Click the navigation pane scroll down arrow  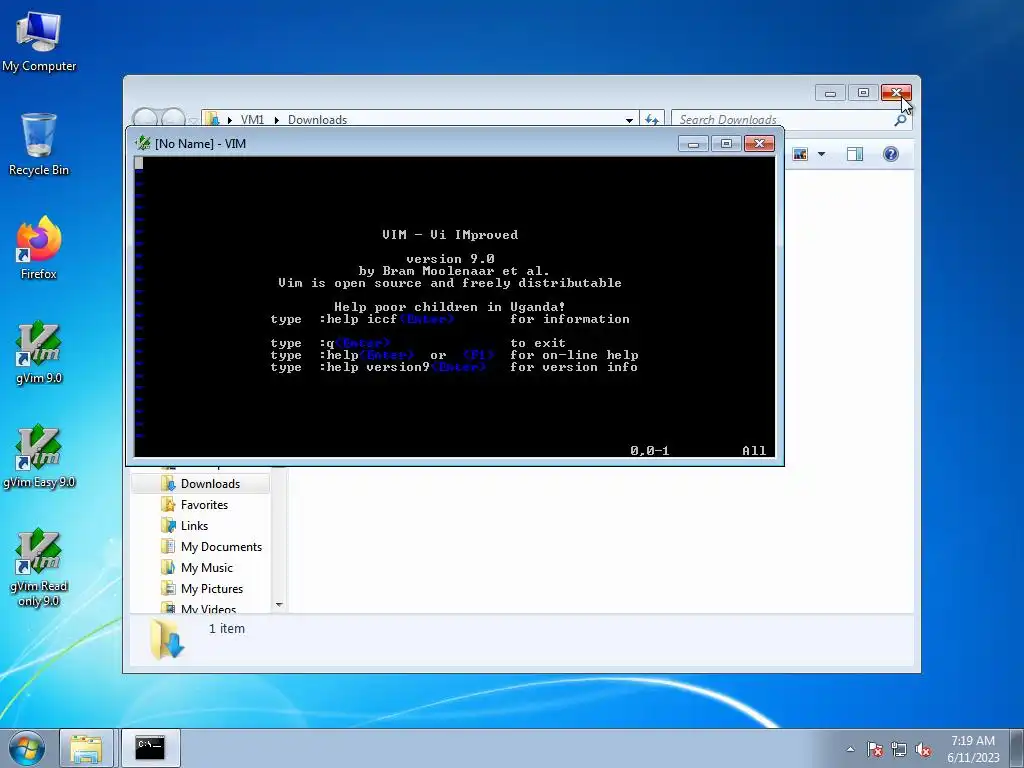click(279, 605)
